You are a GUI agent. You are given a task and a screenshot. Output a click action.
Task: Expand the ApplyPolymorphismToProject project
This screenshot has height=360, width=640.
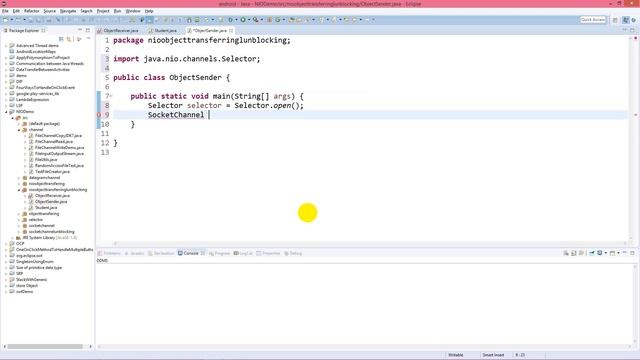tap(6, 58)
